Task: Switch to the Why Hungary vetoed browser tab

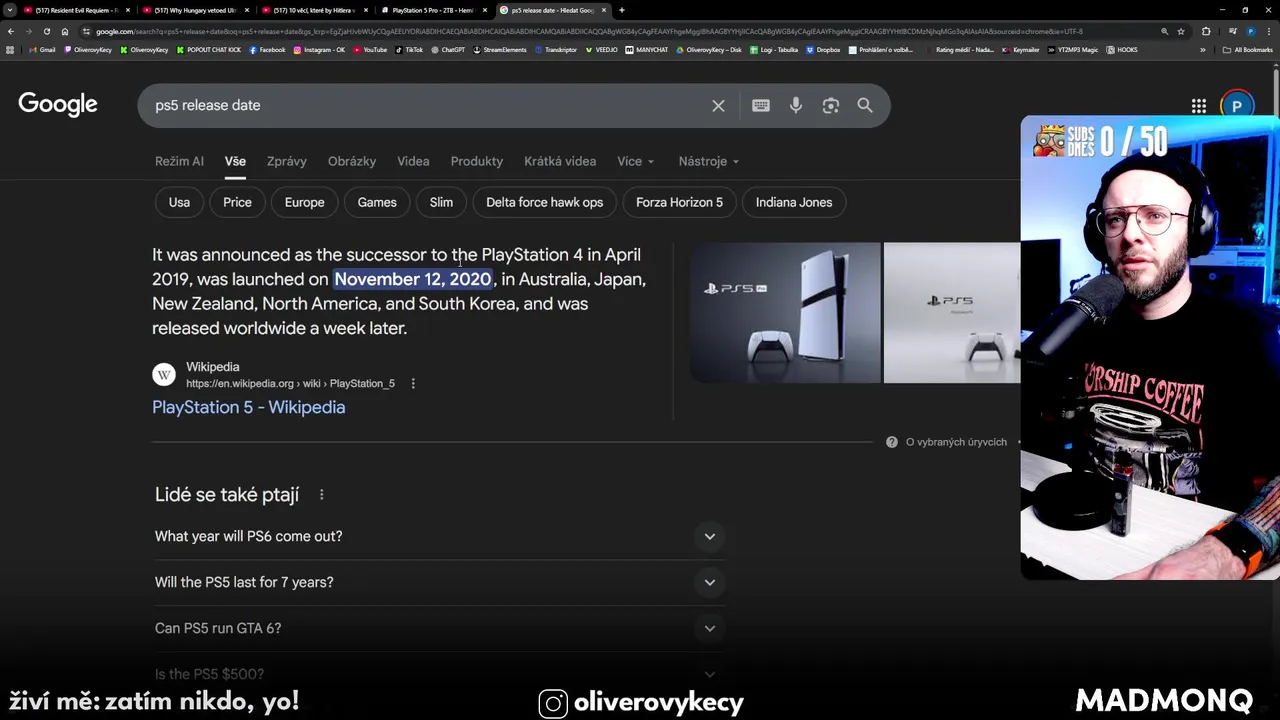Action: point(195,10)
